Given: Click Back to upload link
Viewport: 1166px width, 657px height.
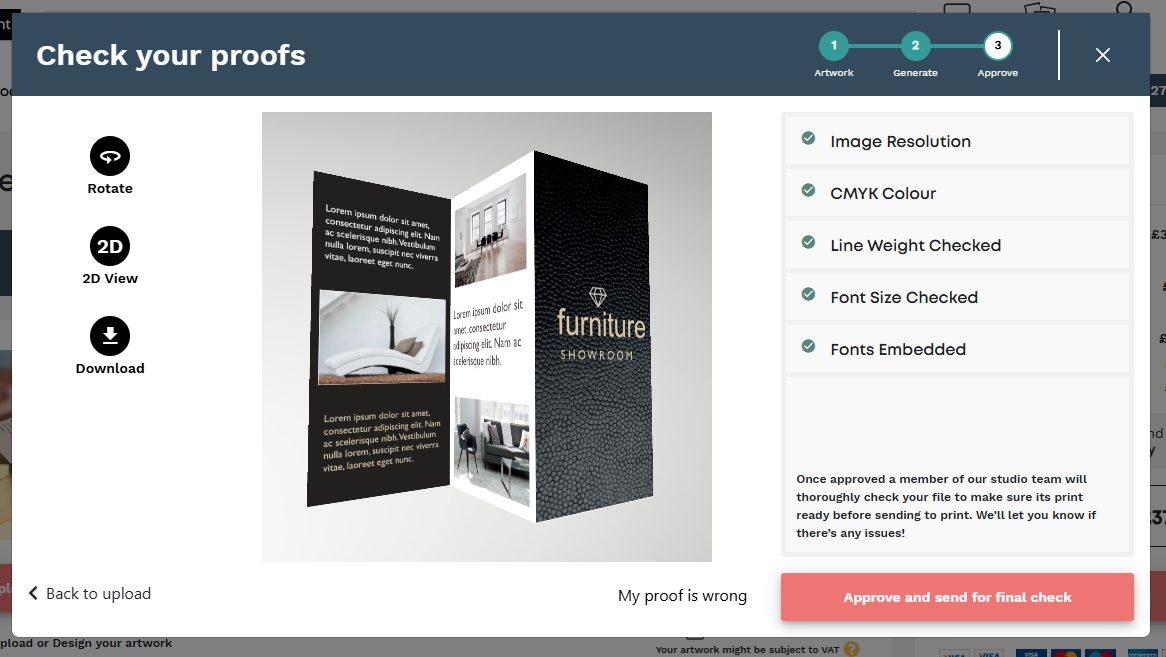Looking at the screenshot, I should click(90, 593).
